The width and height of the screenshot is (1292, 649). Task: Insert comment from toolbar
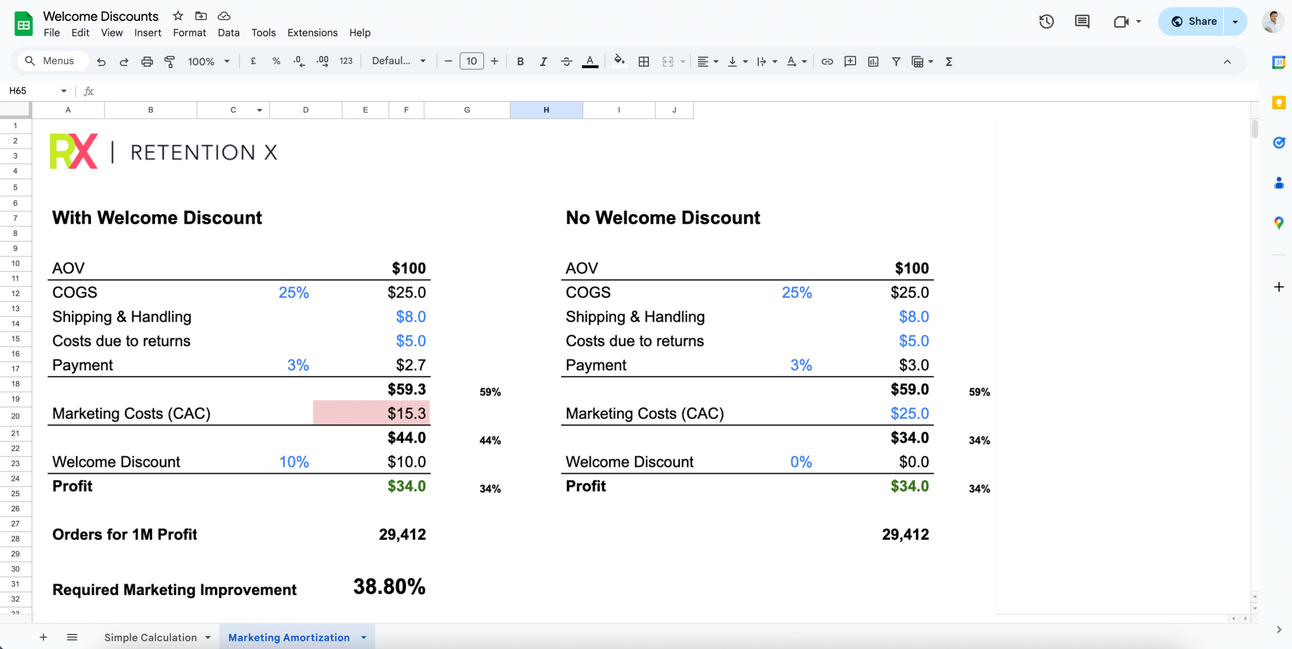click(850, 61)
